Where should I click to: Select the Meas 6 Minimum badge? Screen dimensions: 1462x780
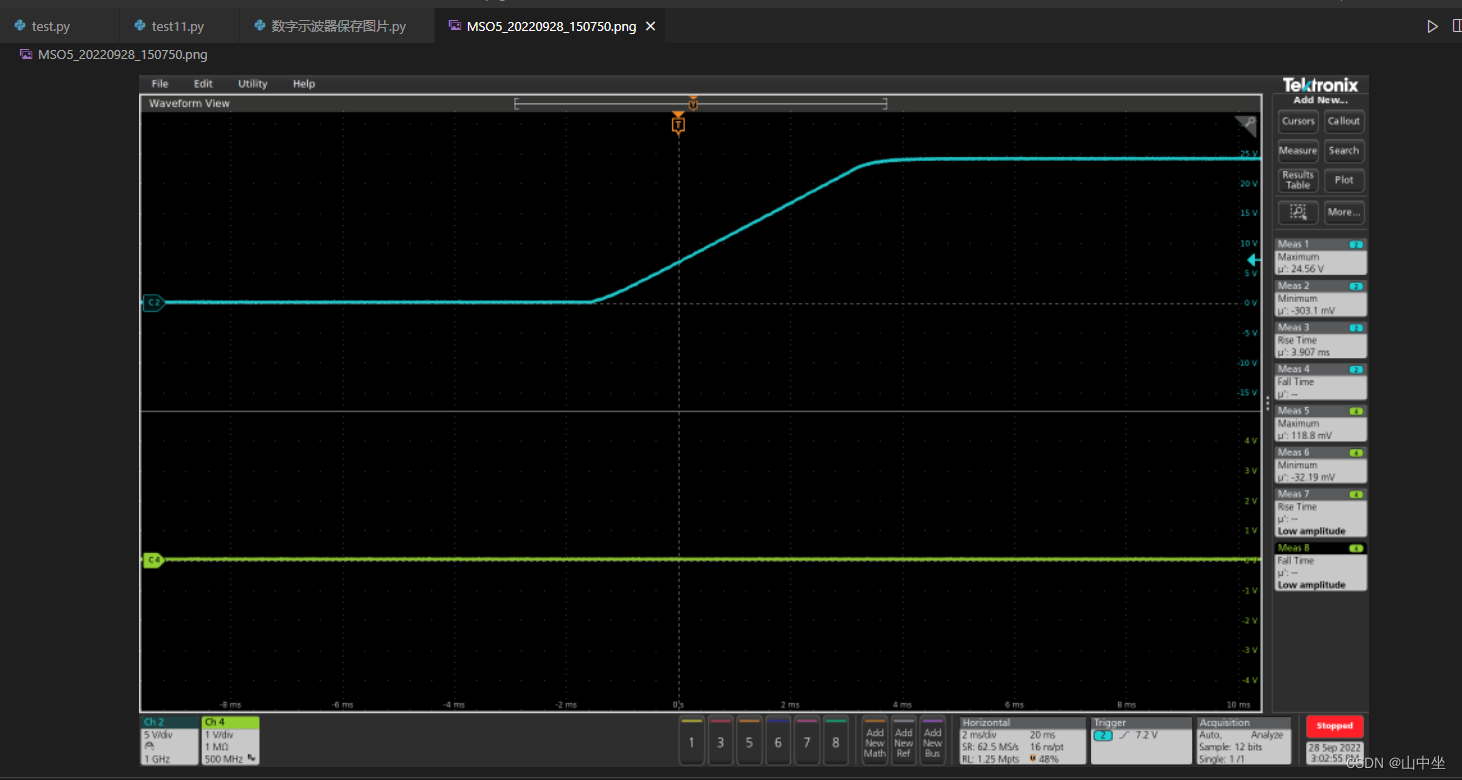coord(1320,465)
